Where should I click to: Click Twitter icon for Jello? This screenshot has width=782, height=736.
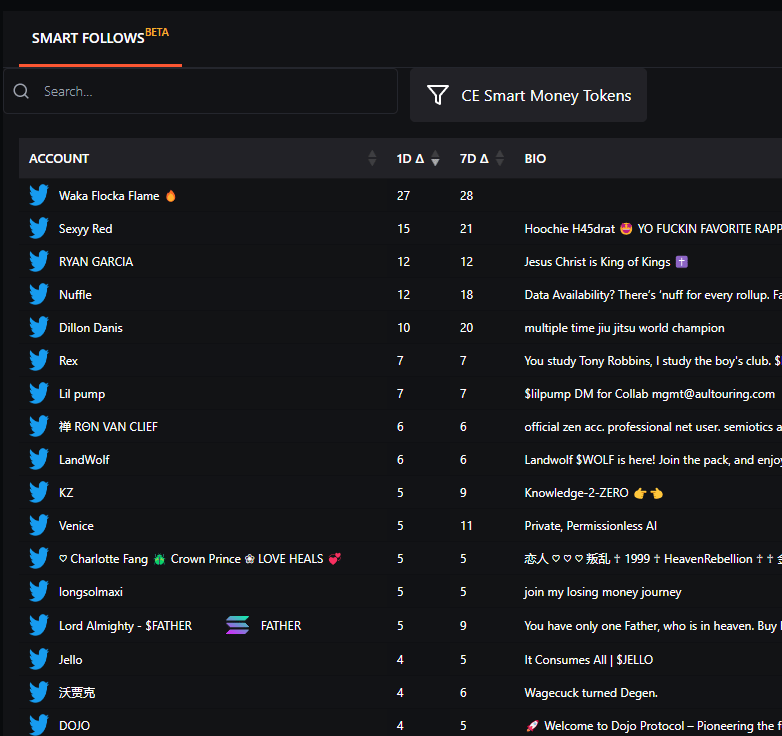[x=38, y=659]
